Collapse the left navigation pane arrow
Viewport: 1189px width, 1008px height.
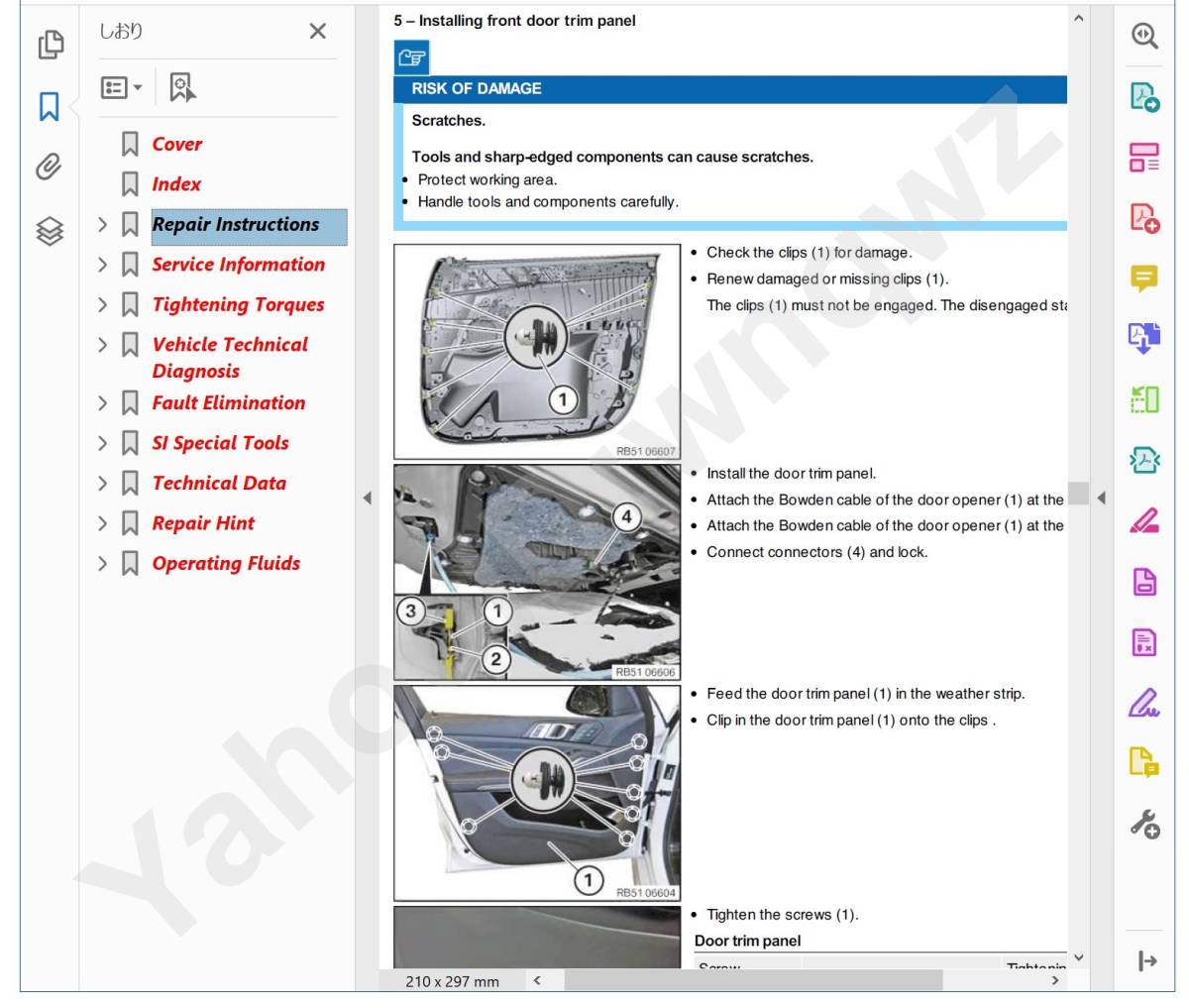(367, 498)
